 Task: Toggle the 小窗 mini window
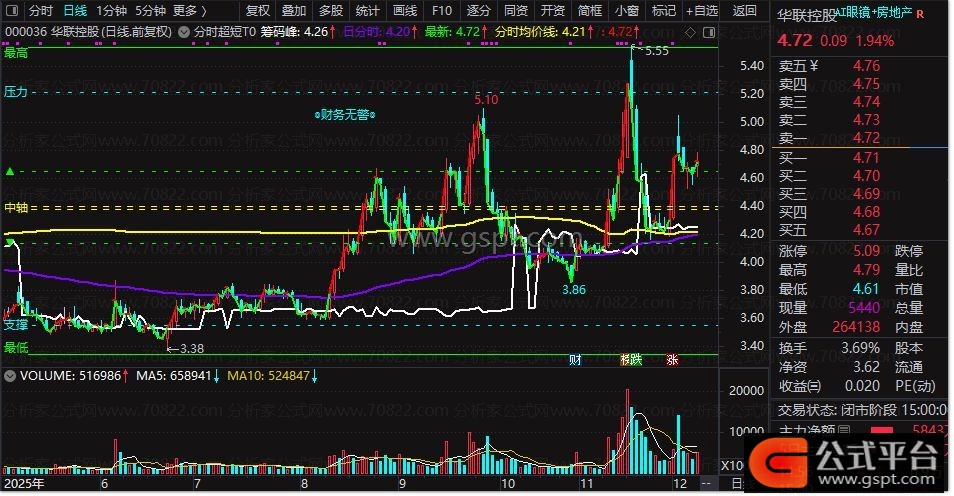[x=626, y=11]
